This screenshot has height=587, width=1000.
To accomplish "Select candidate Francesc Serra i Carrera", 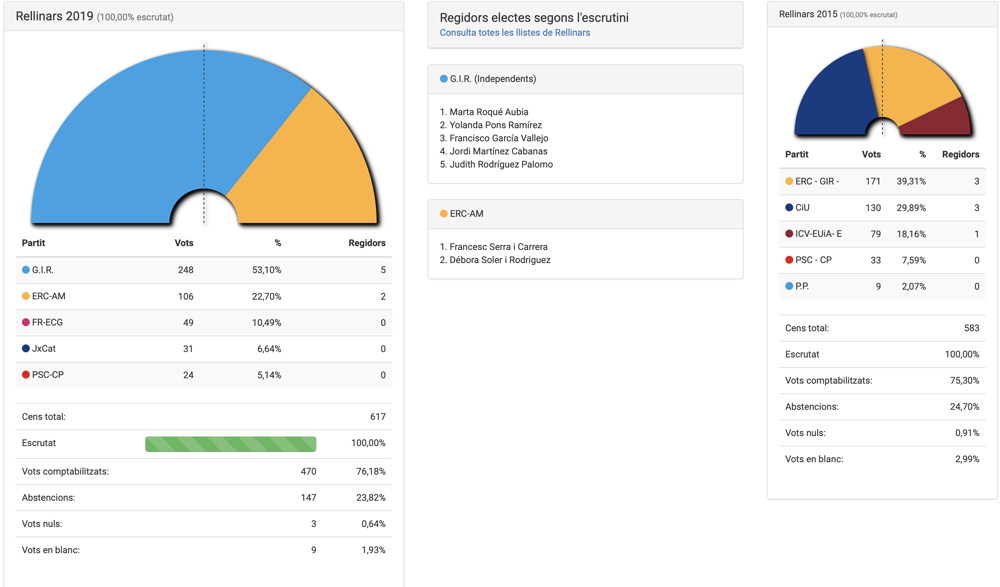I will coord(498,247).
